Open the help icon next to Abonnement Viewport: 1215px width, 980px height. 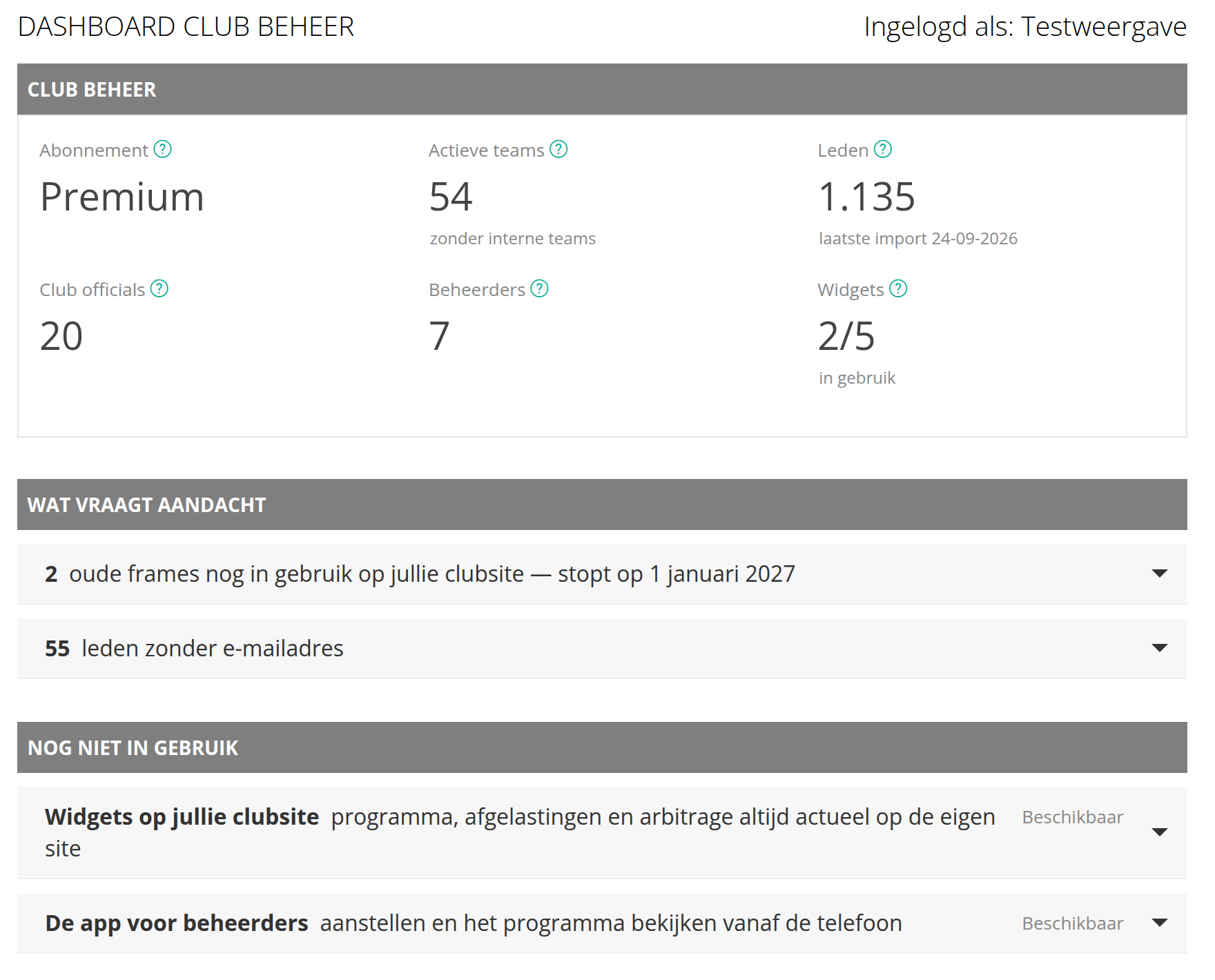[x=162, y=149]
